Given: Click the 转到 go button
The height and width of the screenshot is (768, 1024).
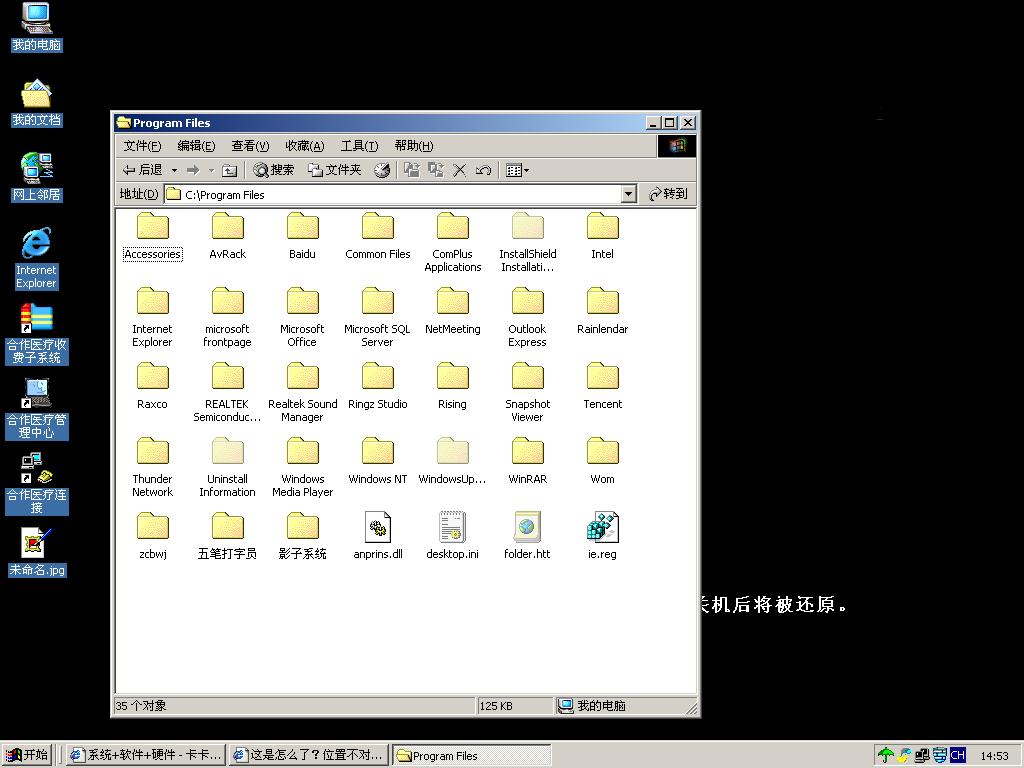Looking at the screenshot, I should 668,194.
